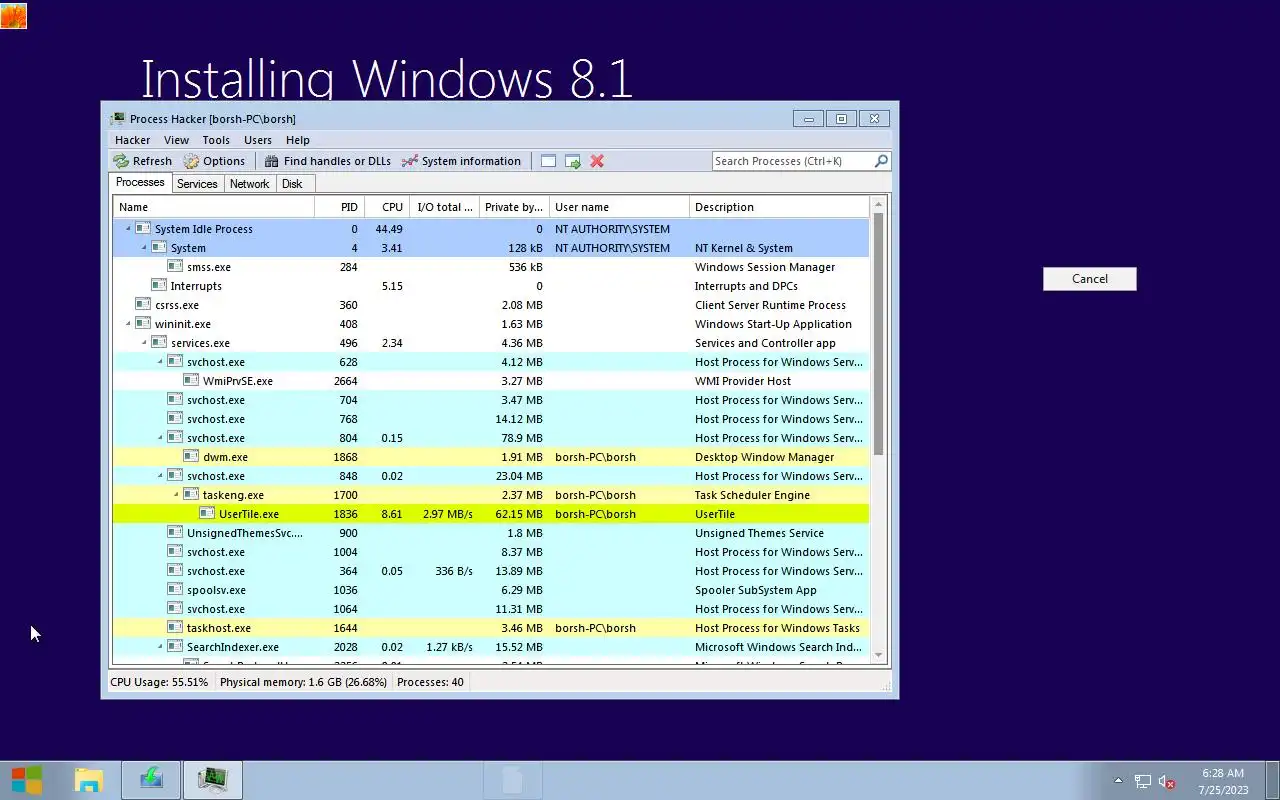Open the Windows Start button

(27, 780)
